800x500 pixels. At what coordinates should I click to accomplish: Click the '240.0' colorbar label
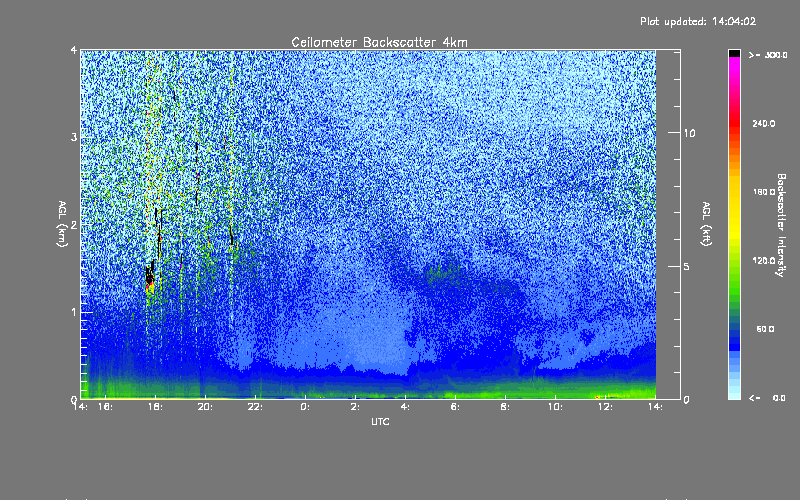pos(764,124)
